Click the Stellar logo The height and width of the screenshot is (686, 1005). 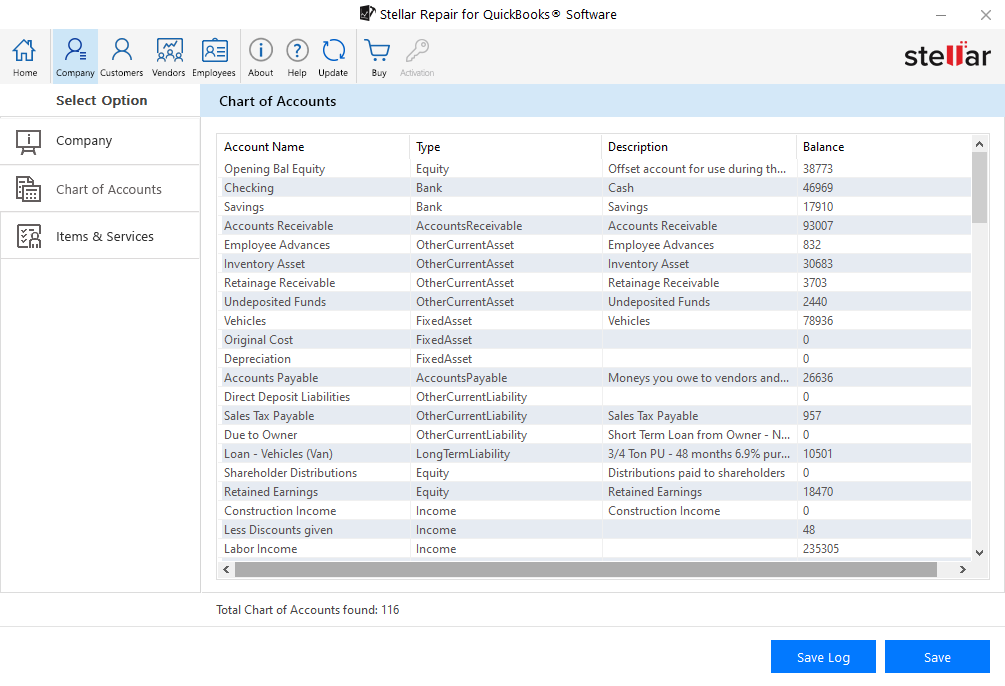(947, 55)
